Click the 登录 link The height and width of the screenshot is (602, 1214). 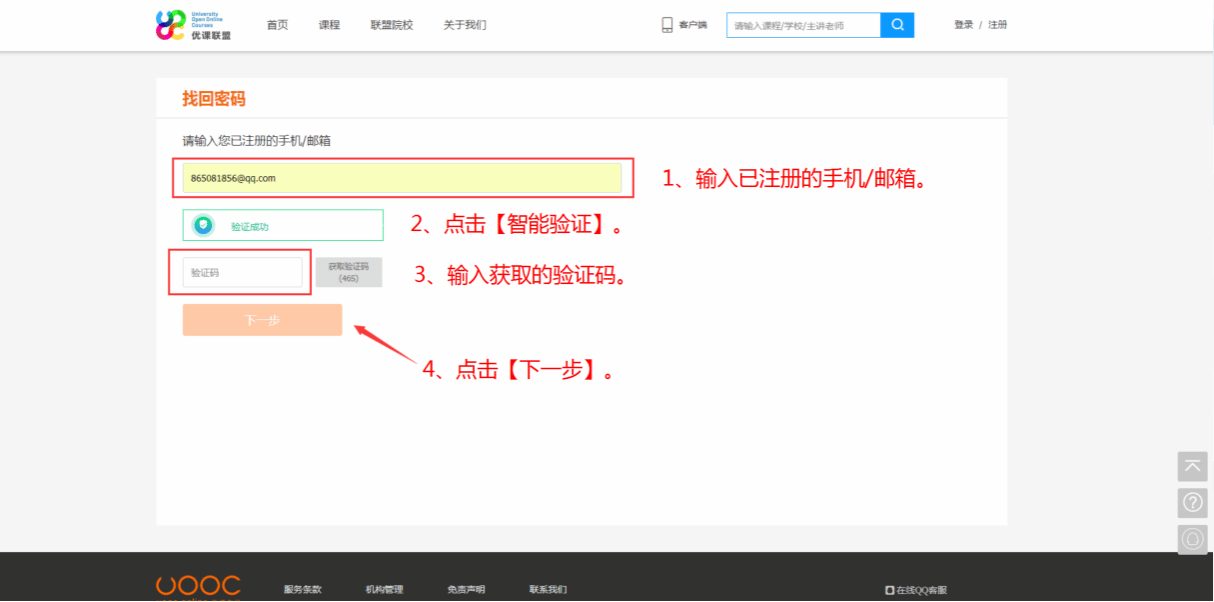click(963, 25)
